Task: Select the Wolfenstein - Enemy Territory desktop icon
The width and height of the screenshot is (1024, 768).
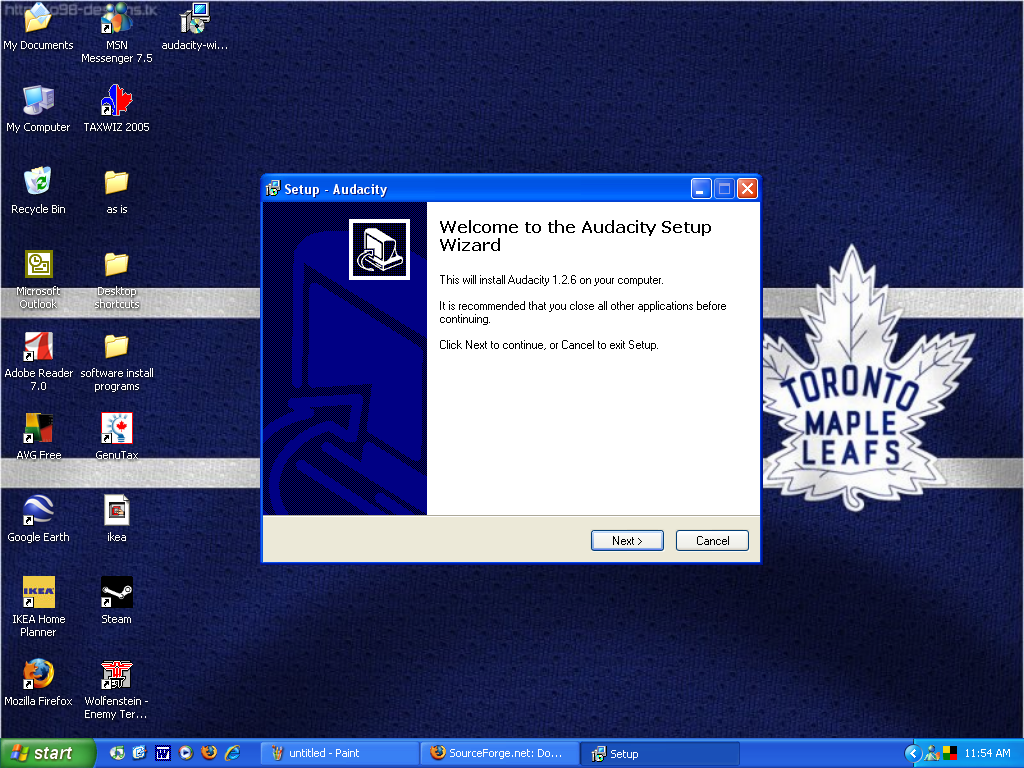Action: point(117,690)
